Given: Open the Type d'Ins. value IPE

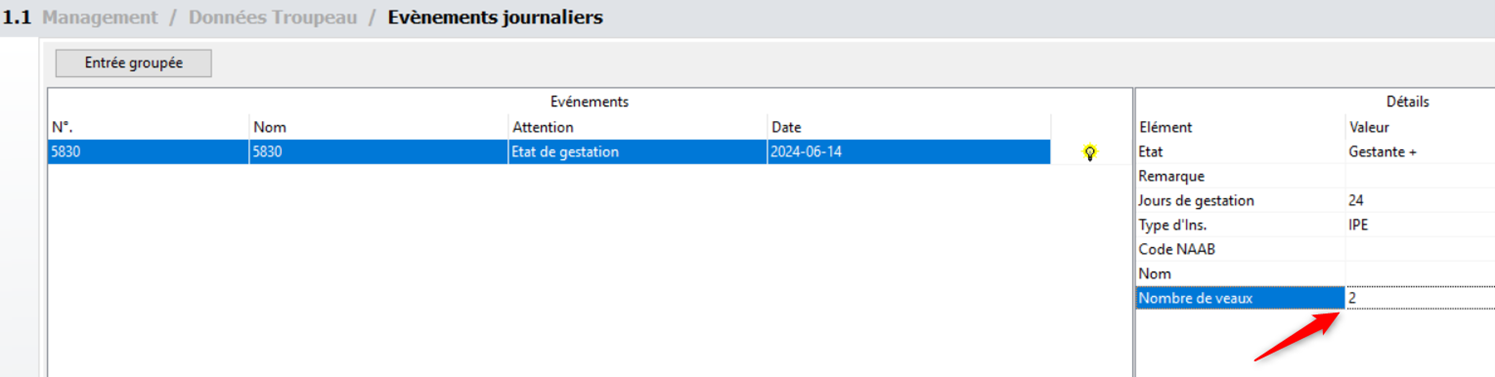Looking at the screenshot, I should click(1420, 225).
